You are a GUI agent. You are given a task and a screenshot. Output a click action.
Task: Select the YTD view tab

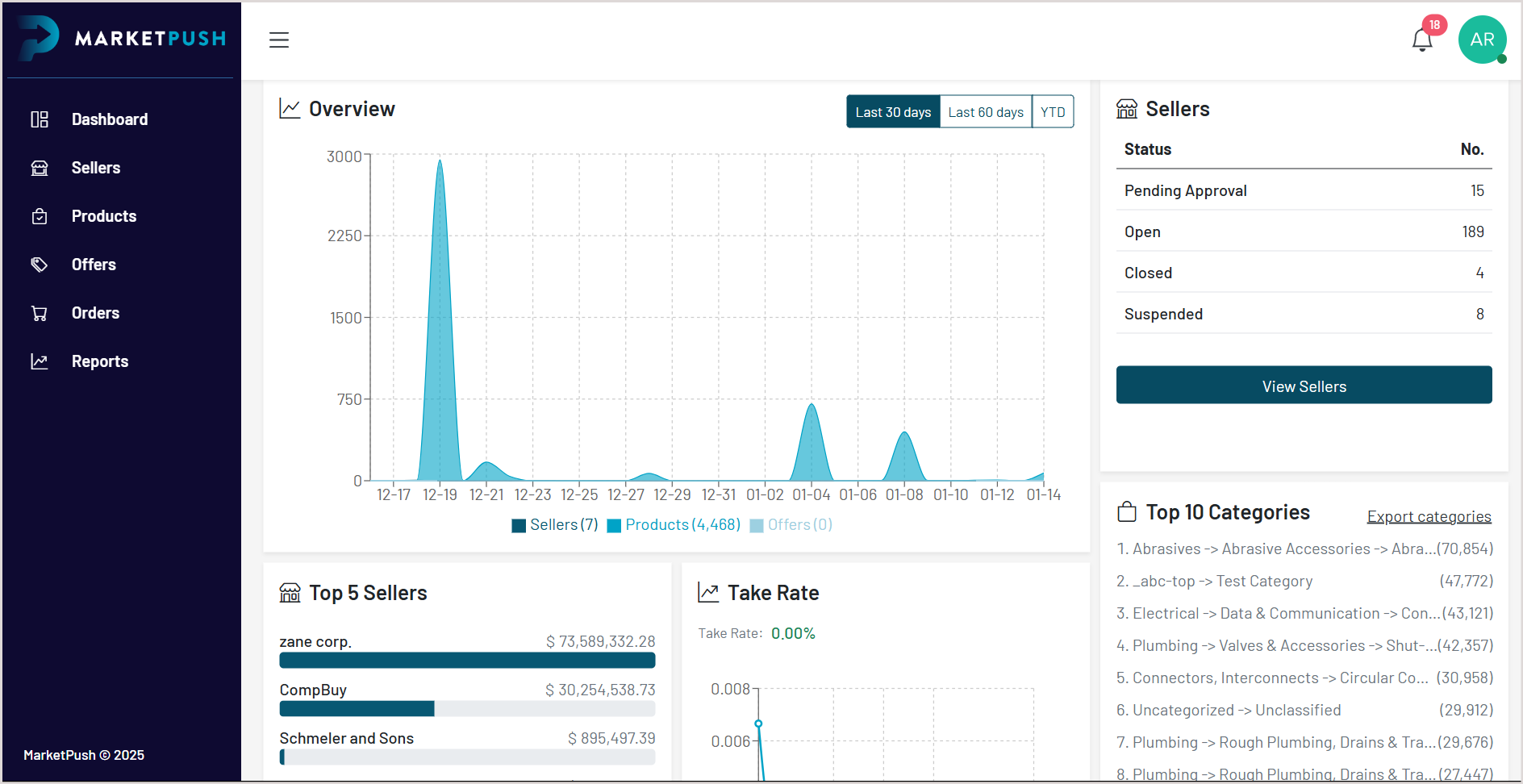[x=1053, y=111]
